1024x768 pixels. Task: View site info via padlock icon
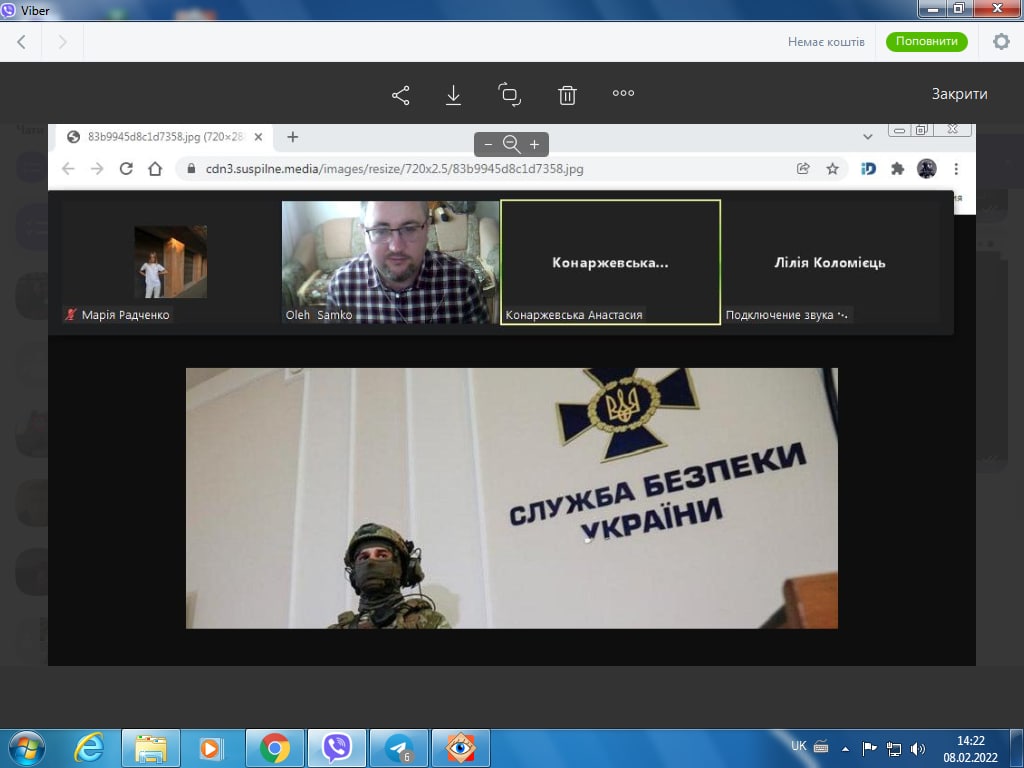click(191, 168)
